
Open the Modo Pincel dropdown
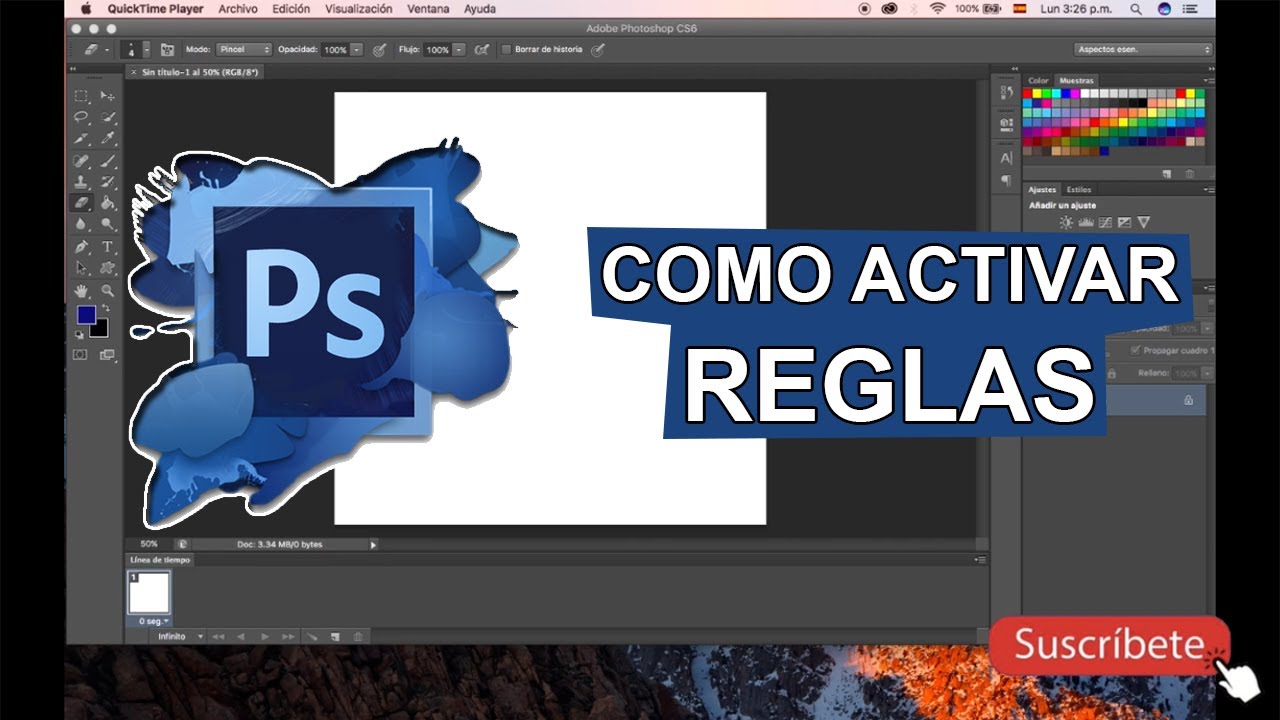click(x=245, y=49)
